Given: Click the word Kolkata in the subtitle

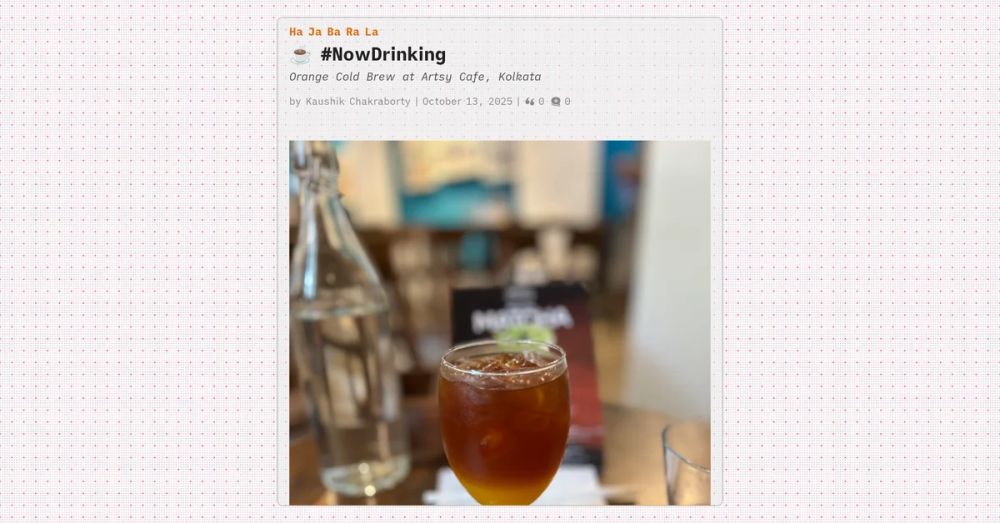Looking at the screenshot, I should click(x=520, y=77).
